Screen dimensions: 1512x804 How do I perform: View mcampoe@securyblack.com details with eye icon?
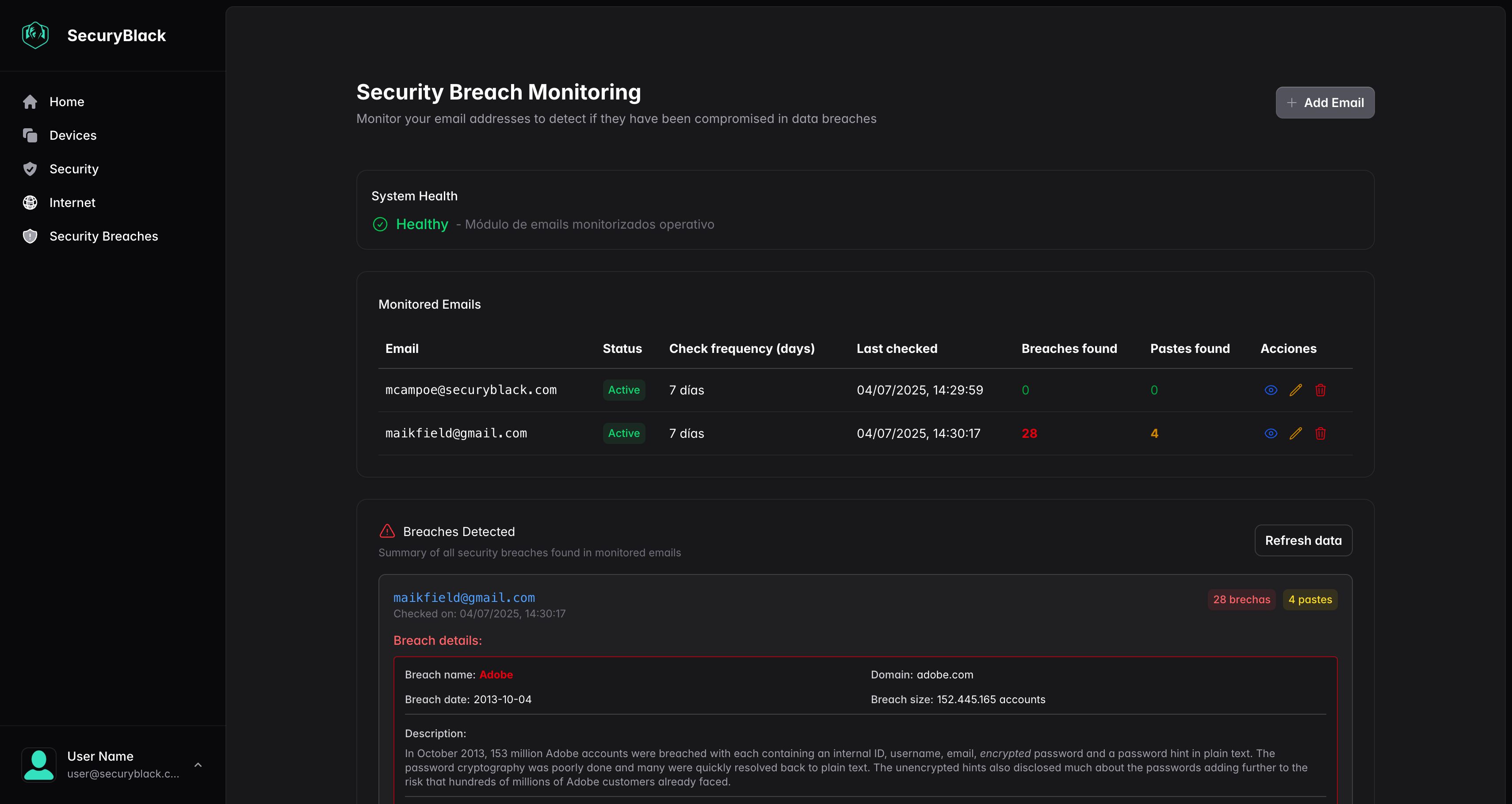pos(1271,390)
